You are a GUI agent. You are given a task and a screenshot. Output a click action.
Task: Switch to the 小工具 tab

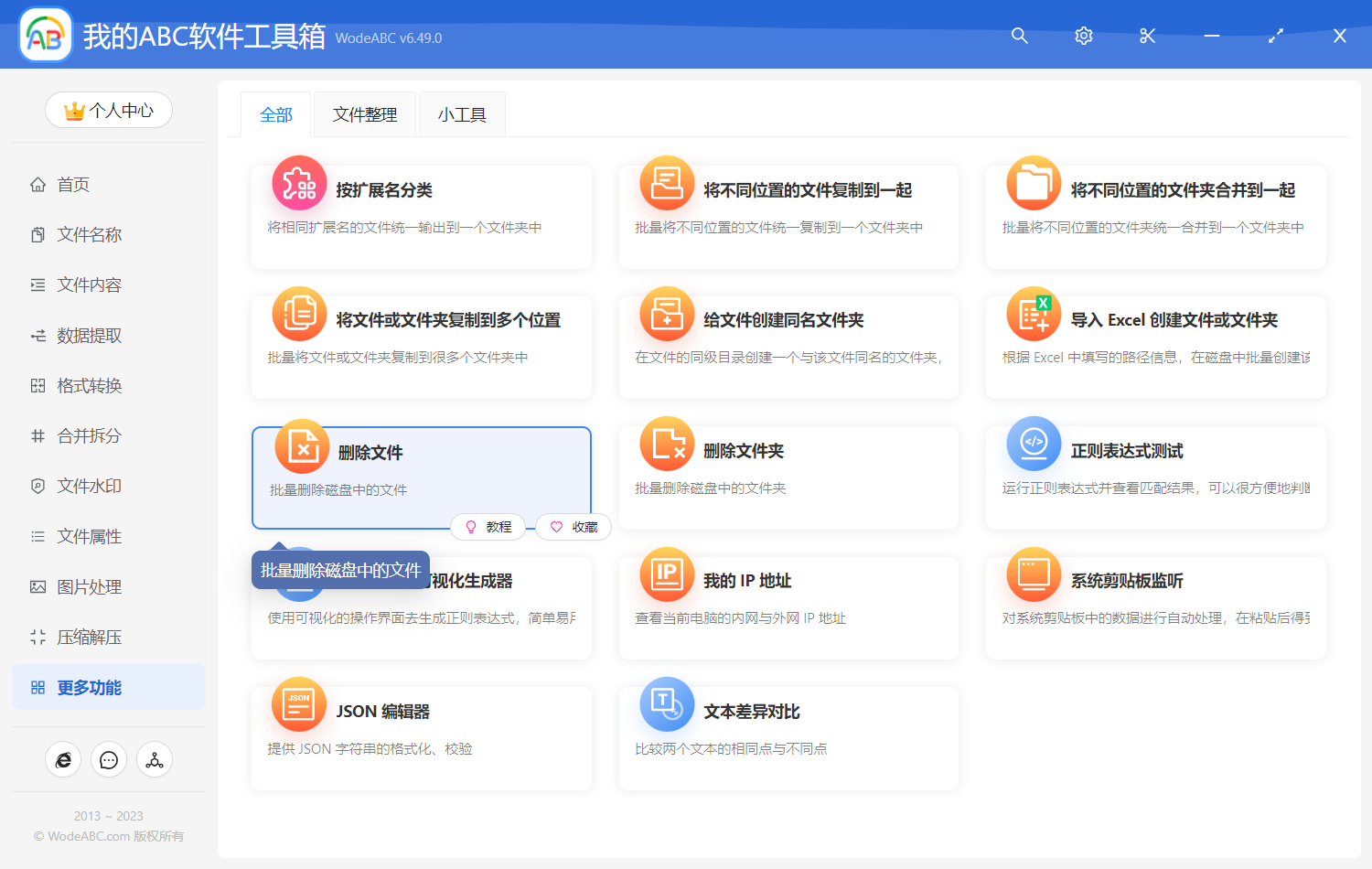coord(462,113)
